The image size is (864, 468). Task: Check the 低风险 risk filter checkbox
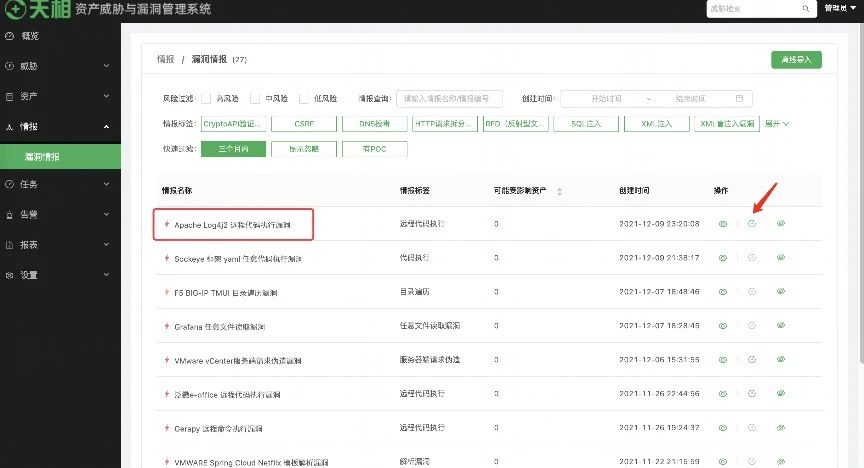click(304, 99)
